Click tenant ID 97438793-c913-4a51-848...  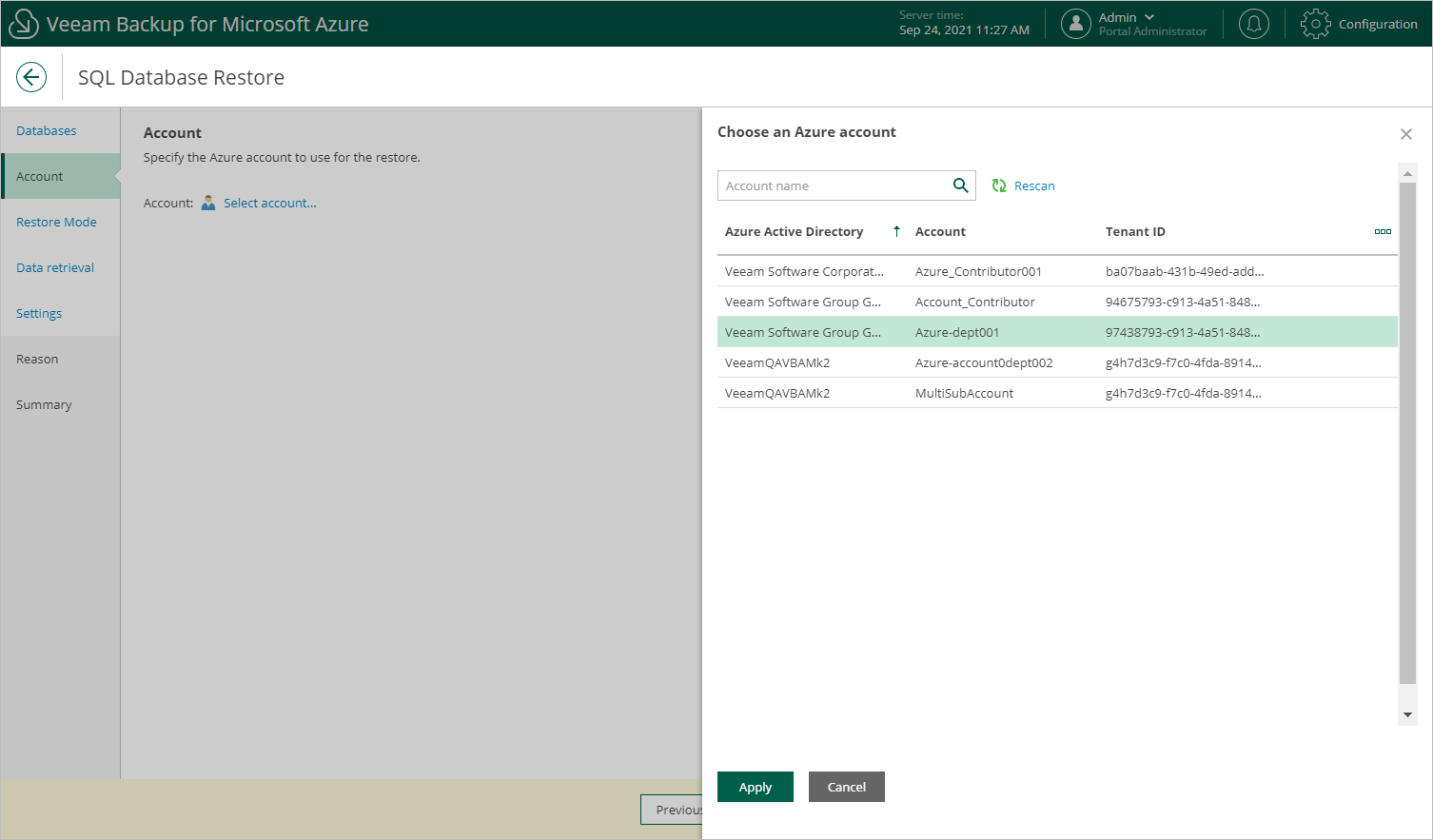pos(1183,332)
